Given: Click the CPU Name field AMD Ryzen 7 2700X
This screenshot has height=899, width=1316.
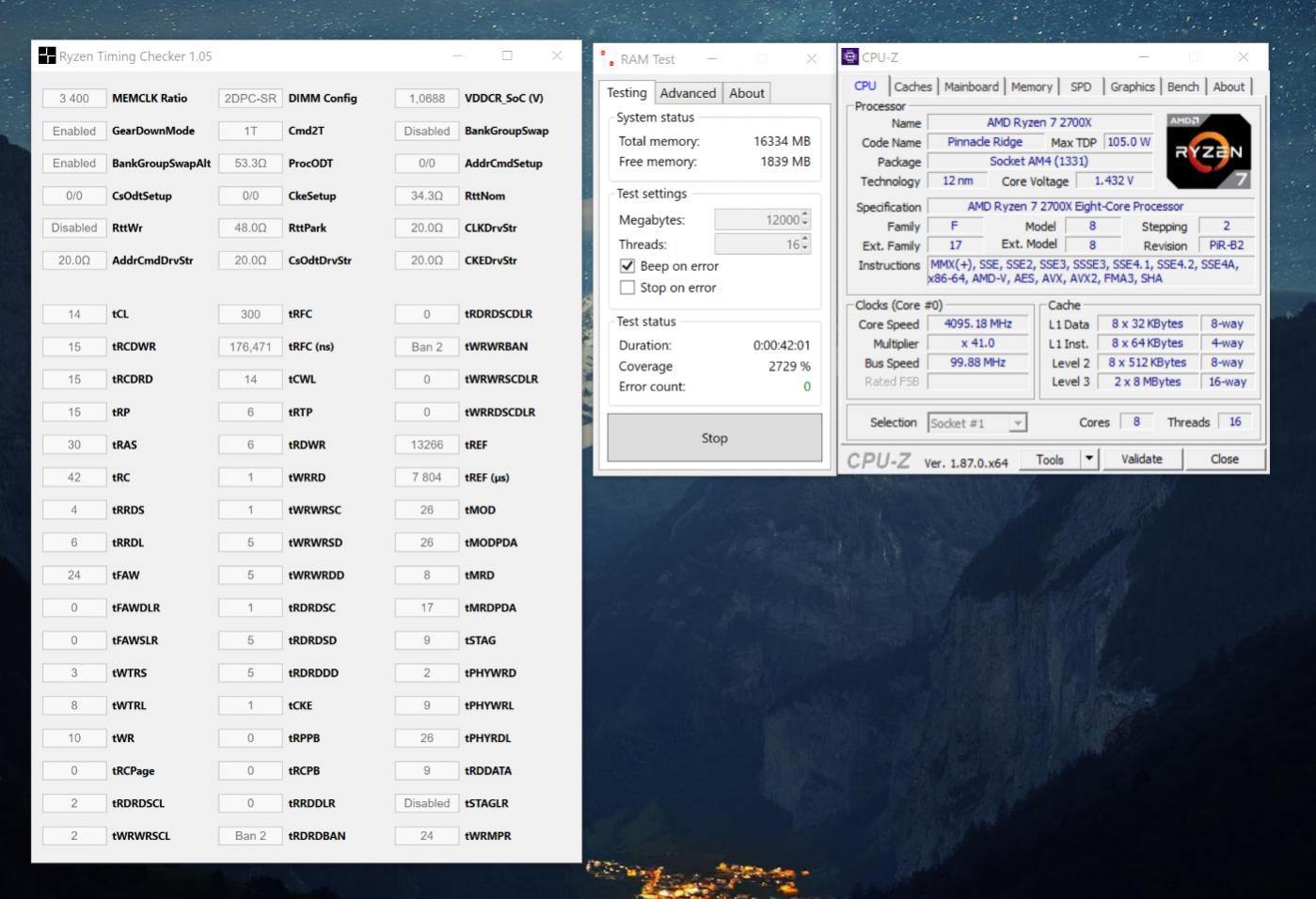Looking at the screenshot, I should pyautogui.click(x=1039, y=122).
